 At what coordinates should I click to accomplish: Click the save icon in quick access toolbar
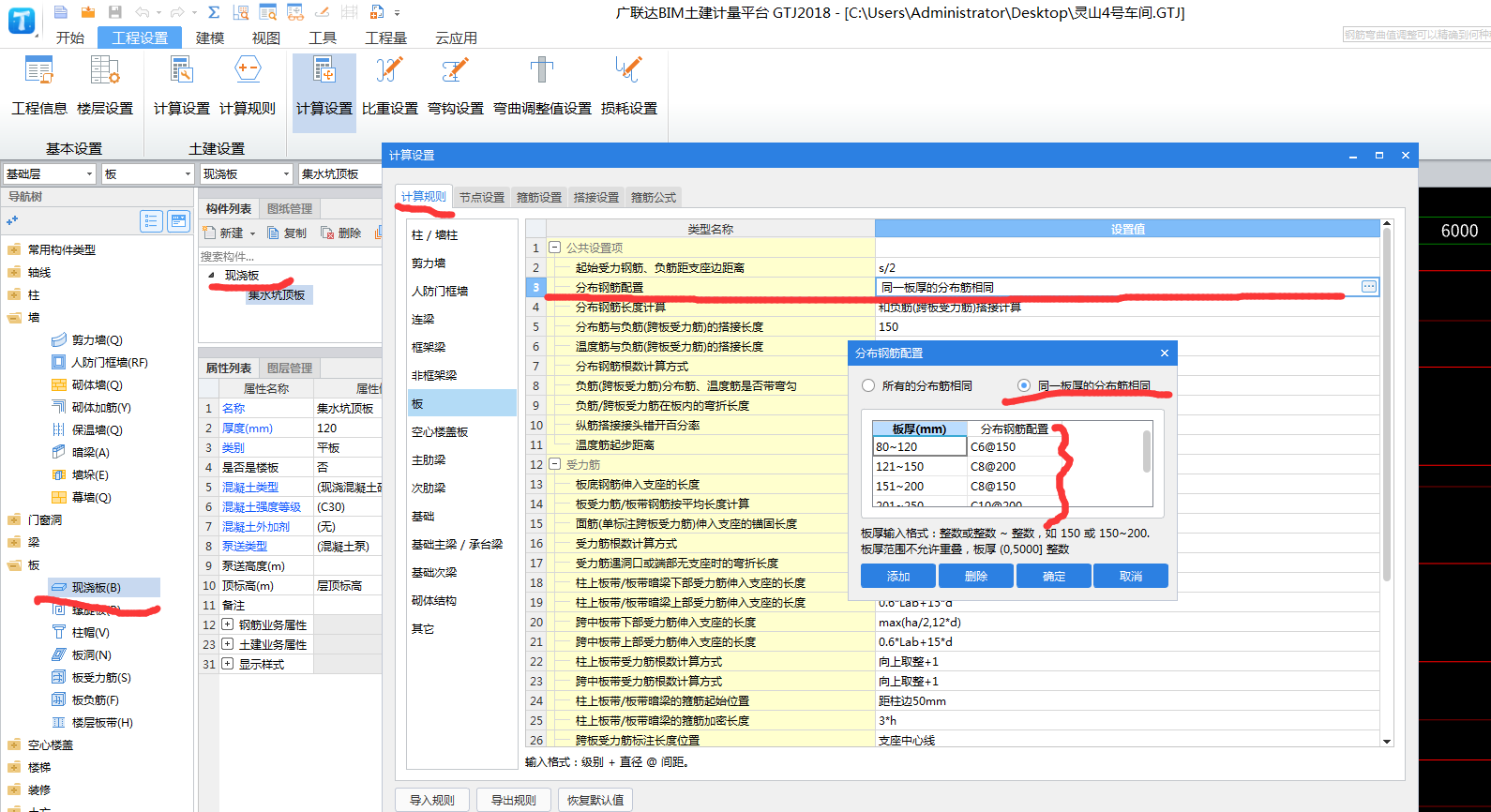point(114,12)
